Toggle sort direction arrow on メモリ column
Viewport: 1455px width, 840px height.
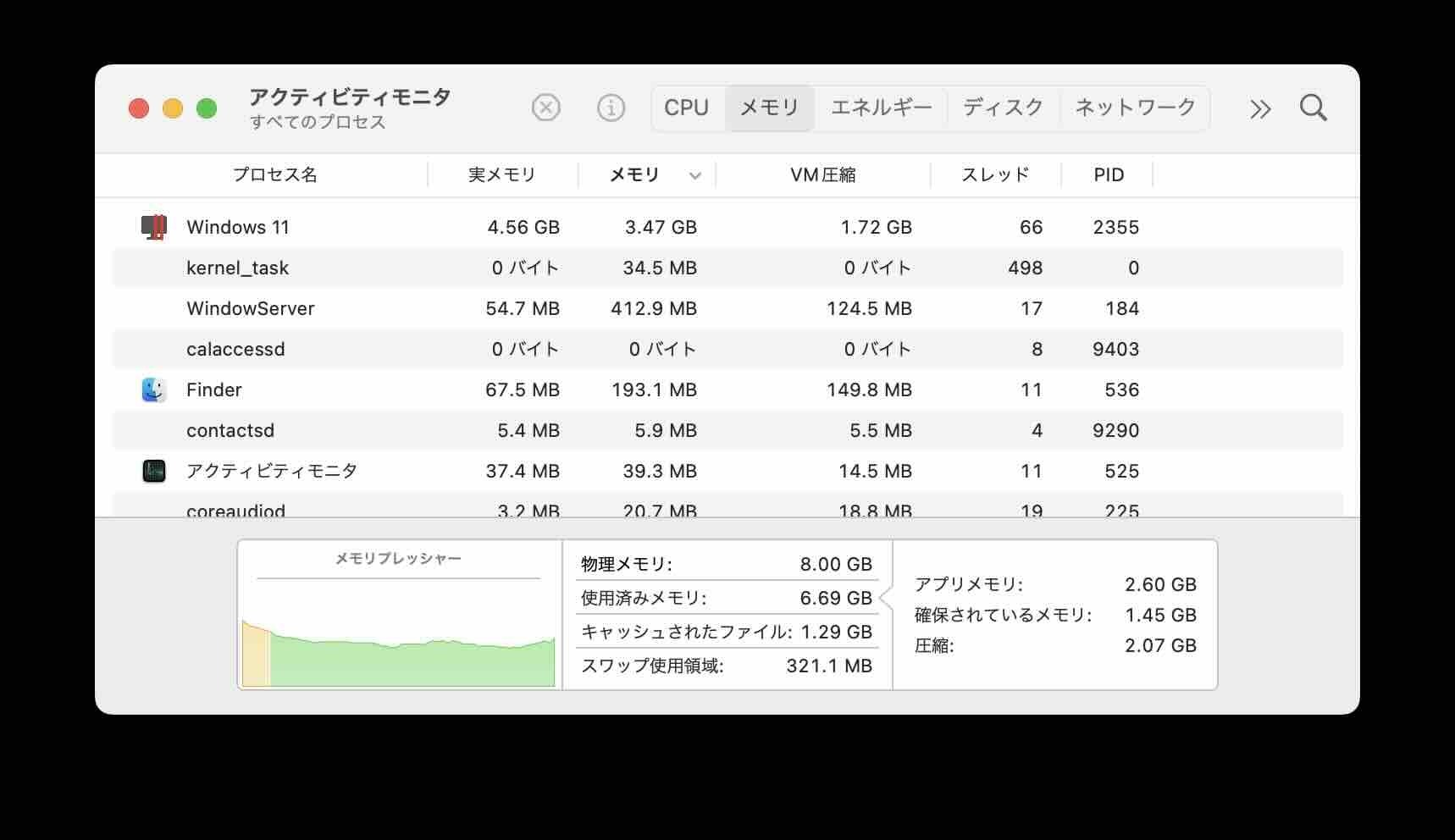[695, 176]
